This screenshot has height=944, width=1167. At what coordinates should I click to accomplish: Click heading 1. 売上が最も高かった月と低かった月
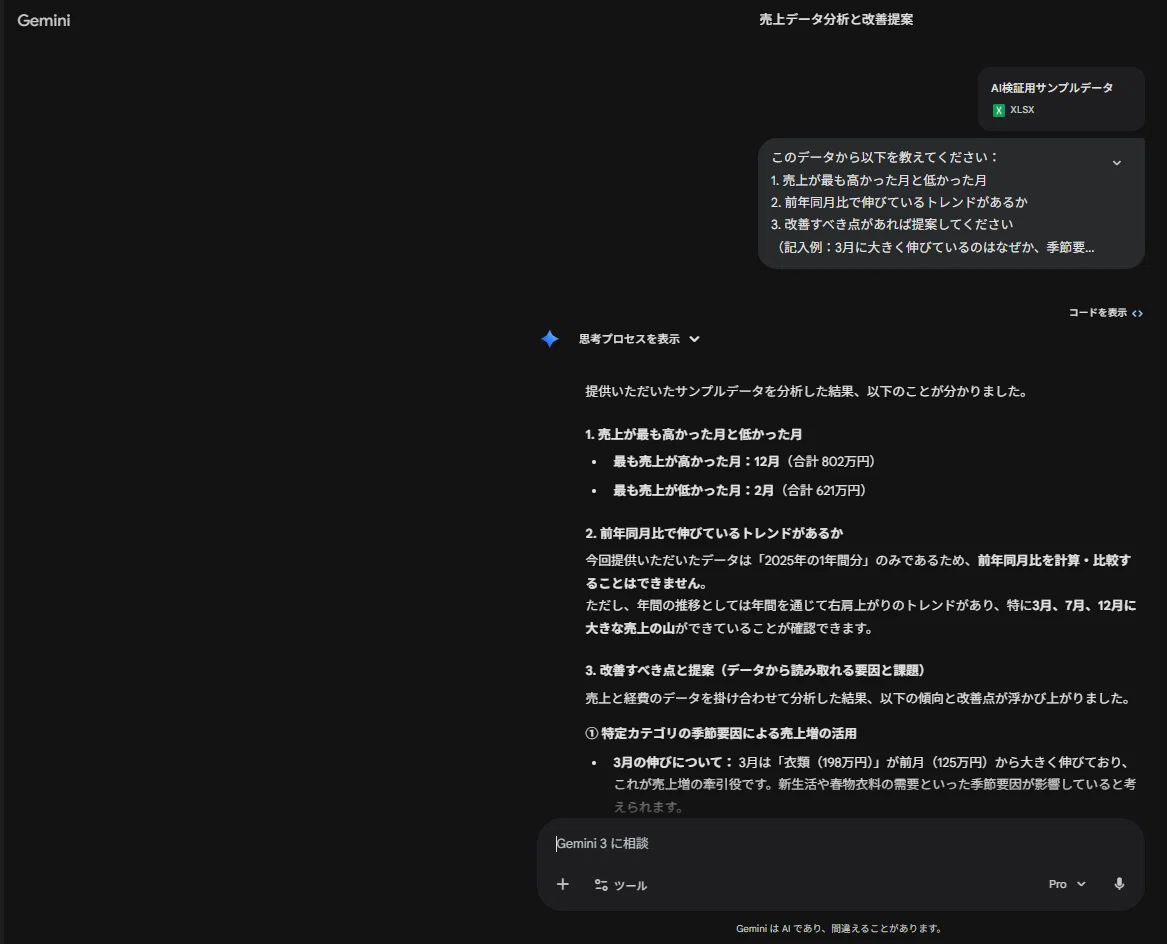[x=694, y=435]
